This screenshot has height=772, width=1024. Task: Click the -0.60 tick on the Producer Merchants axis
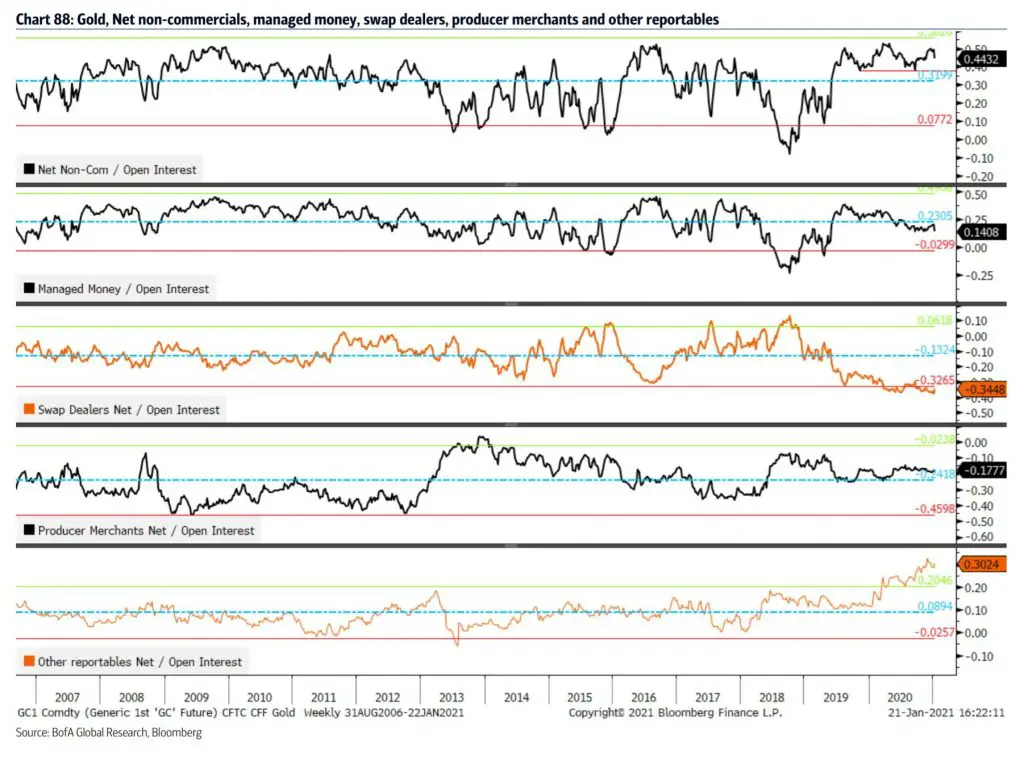pyautogui.click(x=978, y=537)
